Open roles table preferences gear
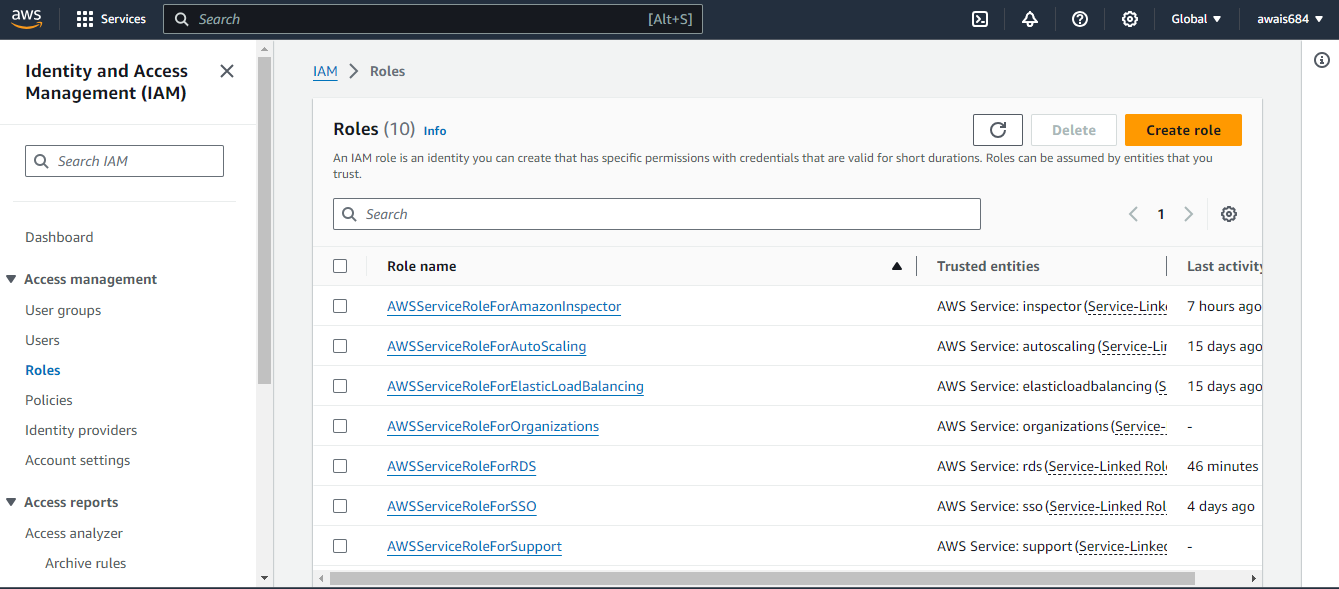1339x589 pixels. point(1229,214)
